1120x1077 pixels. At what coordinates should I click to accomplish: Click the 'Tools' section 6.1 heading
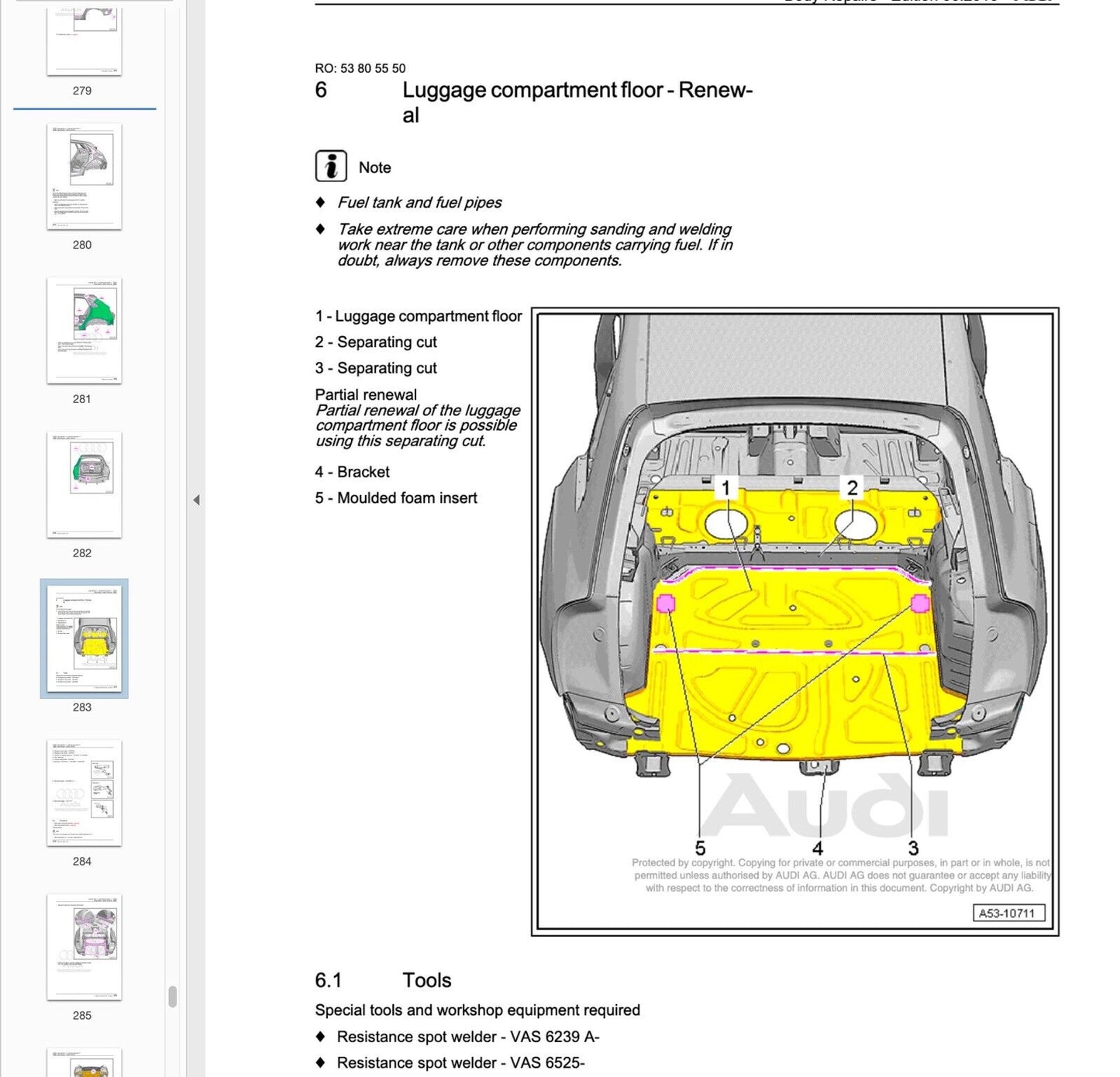(x=426, y=980)
